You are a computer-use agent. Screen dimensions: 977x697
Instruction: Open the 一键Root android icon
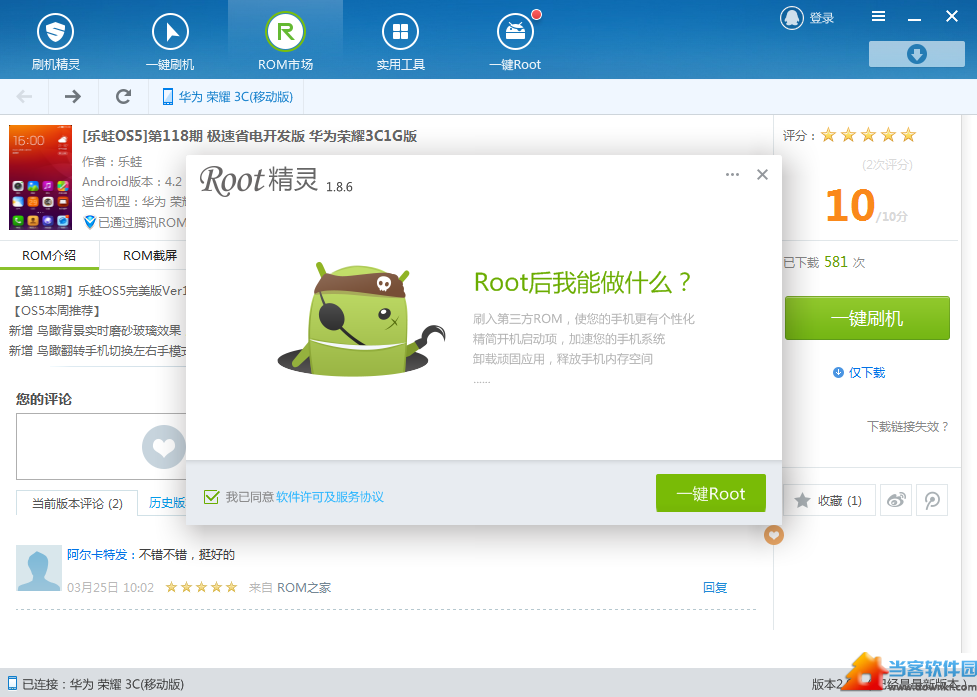(x=515, y=33)
